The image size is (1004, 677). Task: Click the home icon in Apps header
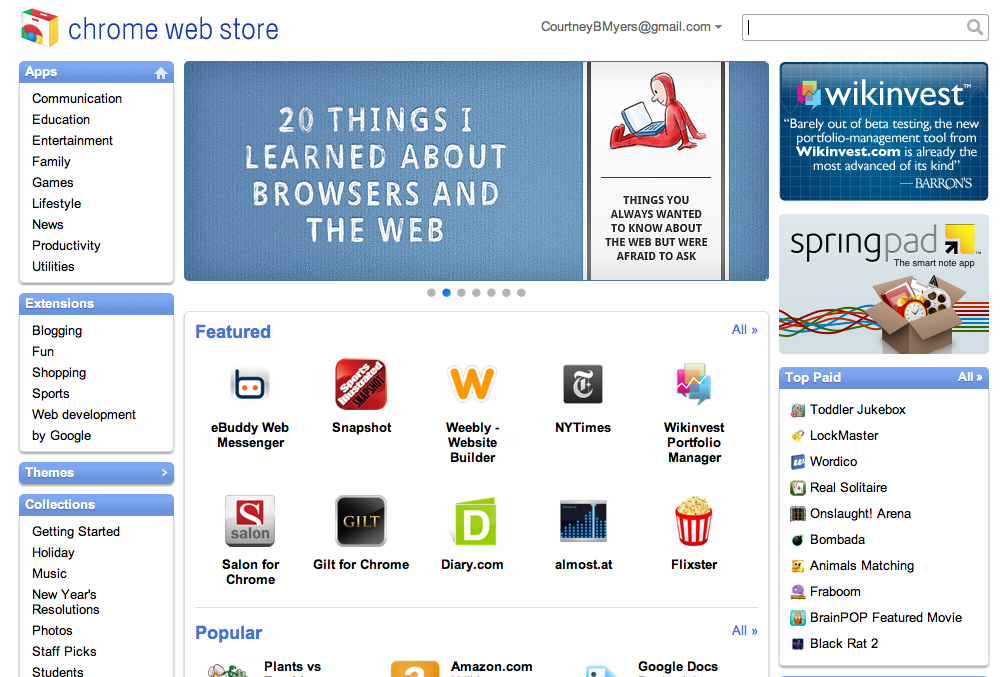[x=161, y=73]
